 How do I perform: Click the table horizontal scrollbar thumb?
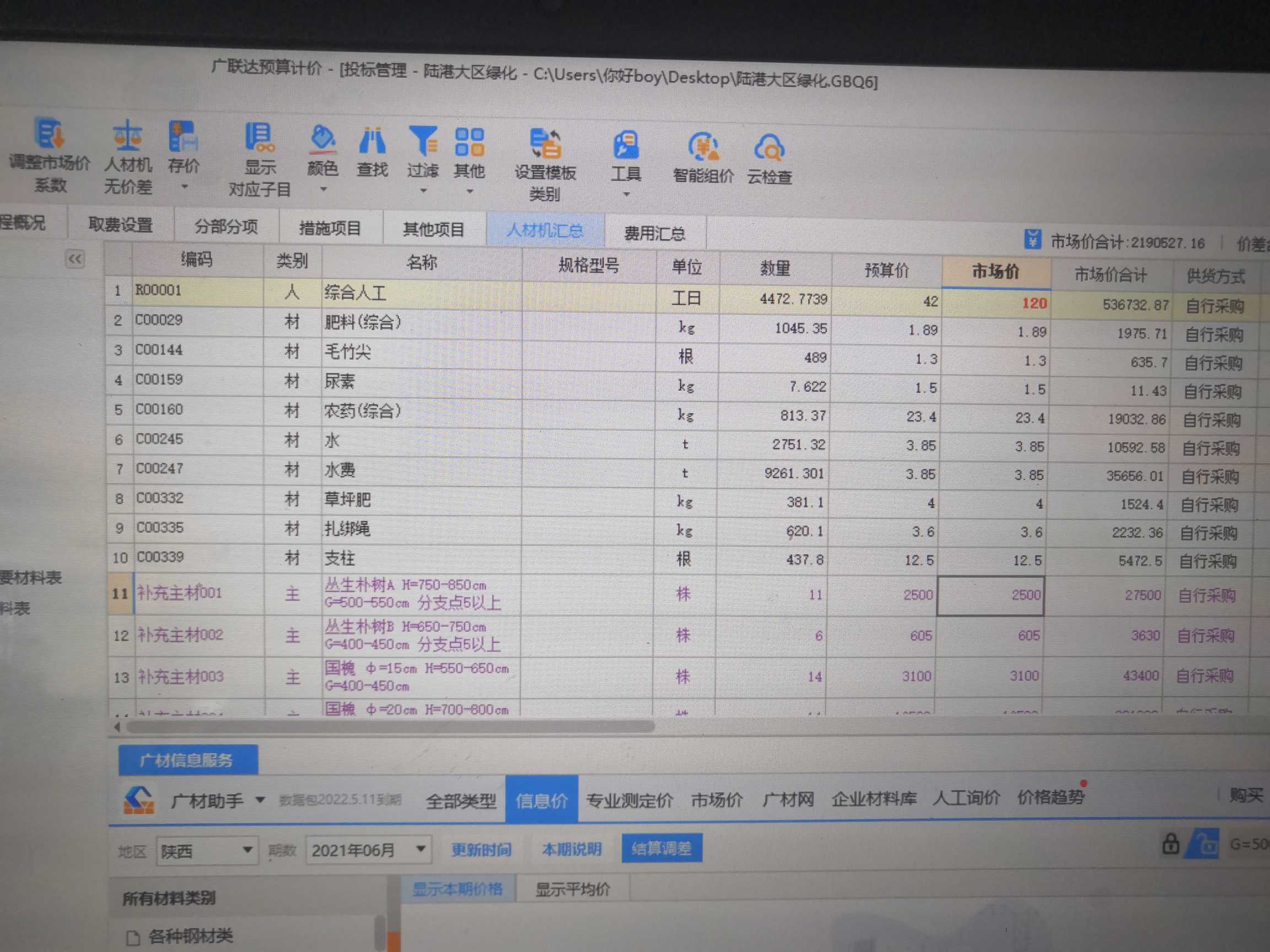click(x=390, y=727)
